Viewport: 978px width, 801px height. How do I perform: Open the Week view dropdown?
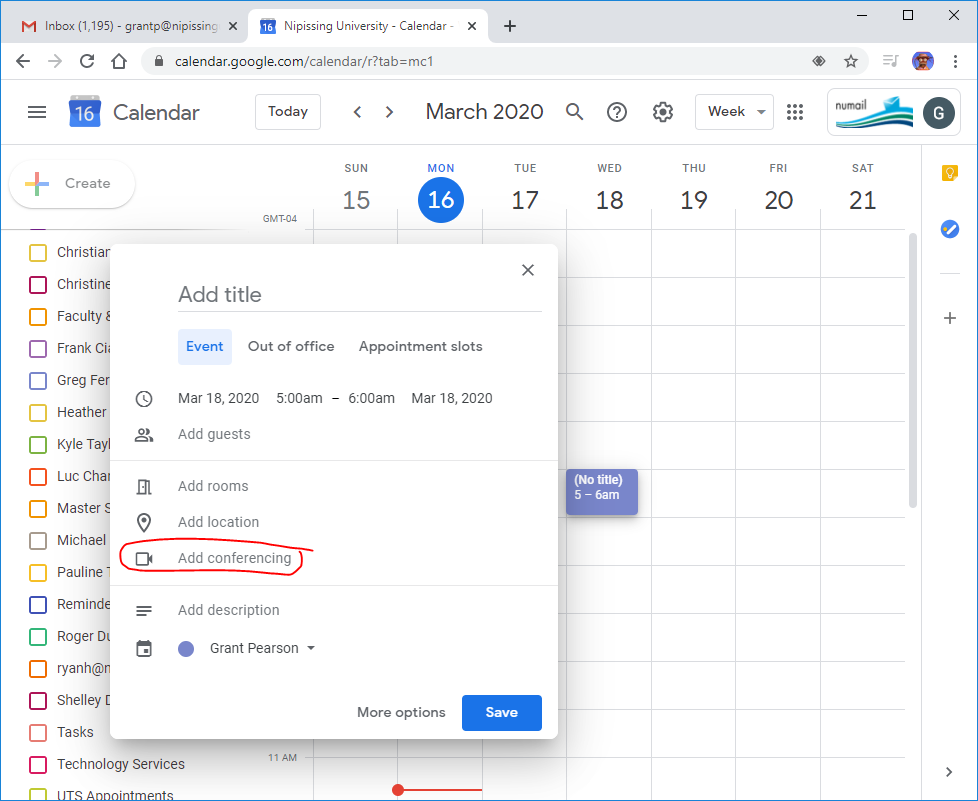tap(735, 112)
